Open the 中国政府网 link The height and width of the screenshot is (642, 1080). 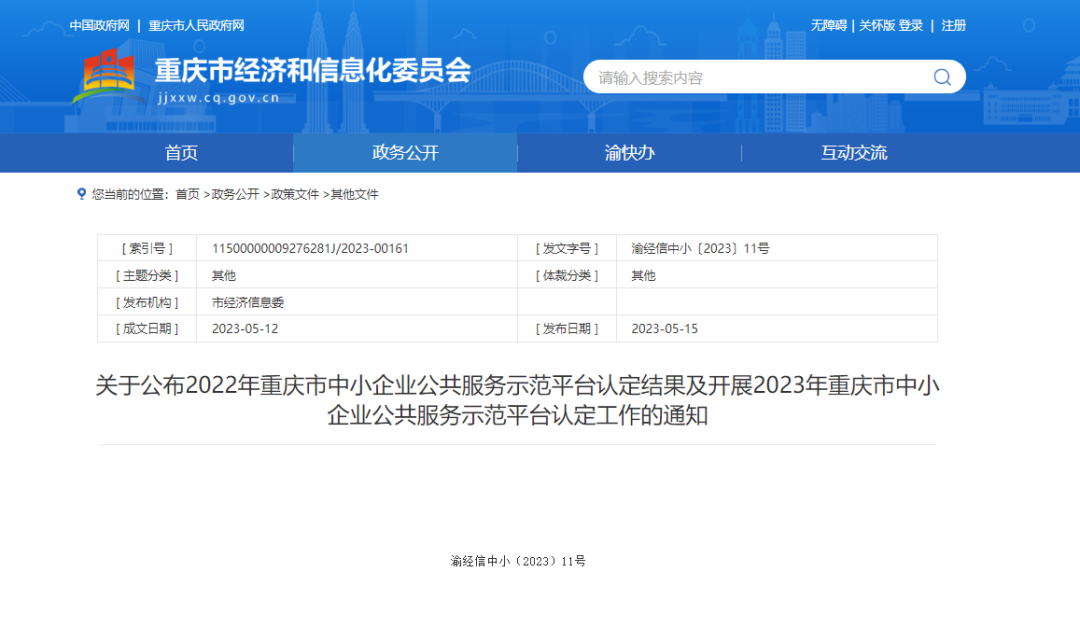pyautogui.click(x=100, y=26)
